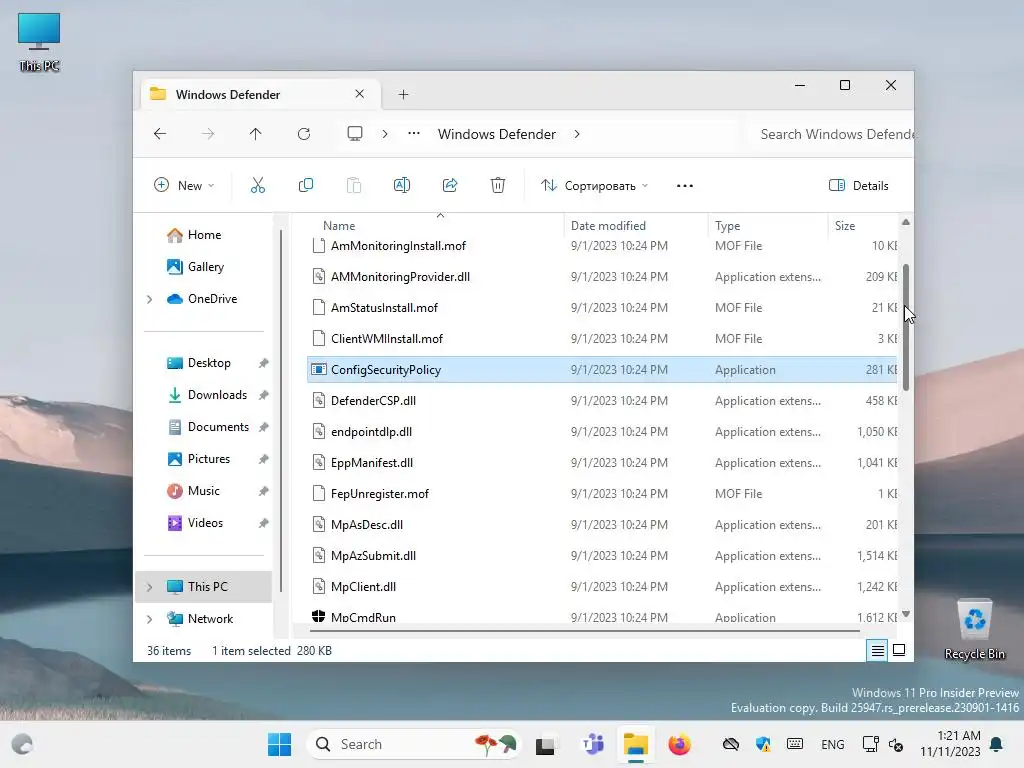Image resolution: width=1024 pixels, height=768 pixels.
Task: Close the Windows Defender tab
Action: 359,94
